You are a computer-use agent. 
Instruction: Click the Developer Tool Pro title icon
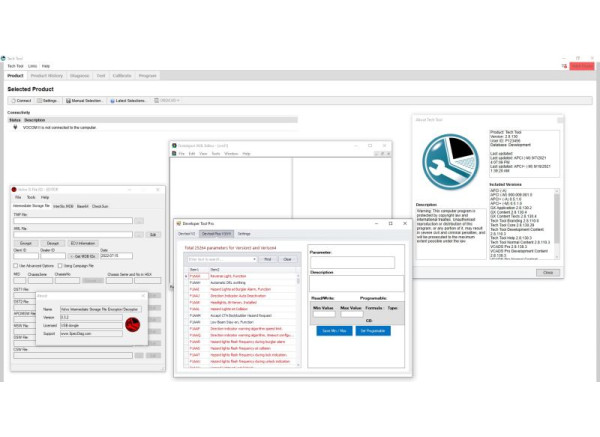coord(180,223)
